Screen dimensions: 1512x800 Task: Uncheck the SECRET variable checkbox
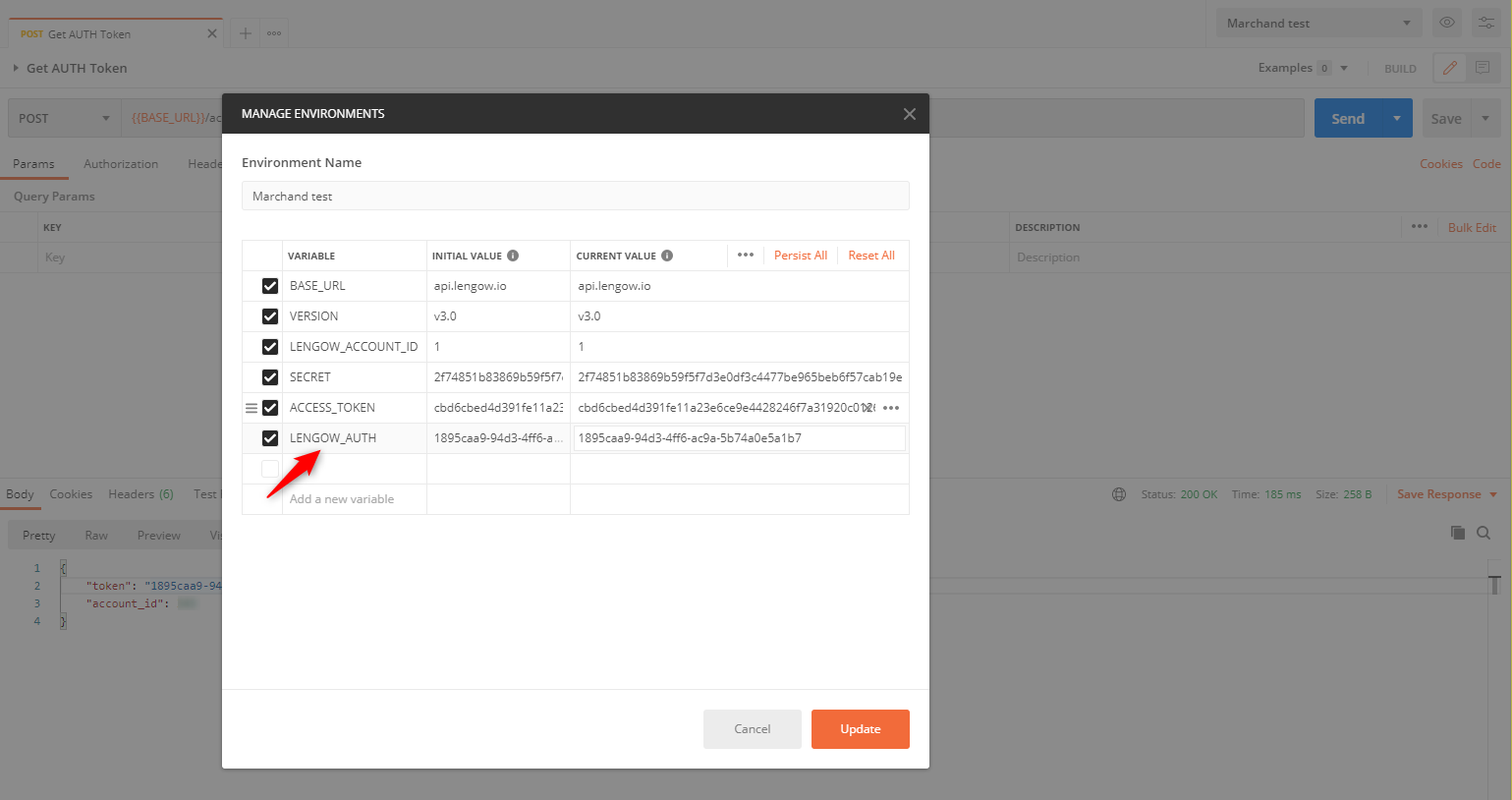pyautogui.click(x=270, y=377)
